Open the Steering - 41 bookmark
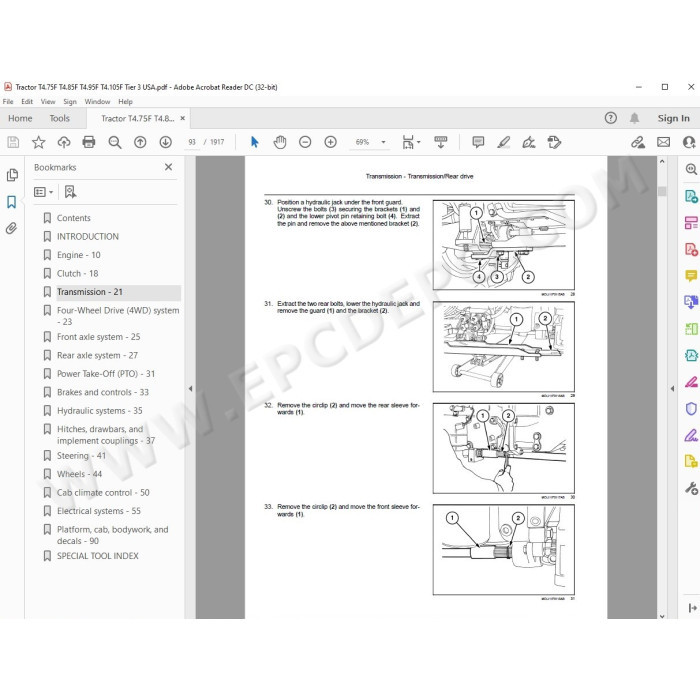 click(x=81, y=456)
